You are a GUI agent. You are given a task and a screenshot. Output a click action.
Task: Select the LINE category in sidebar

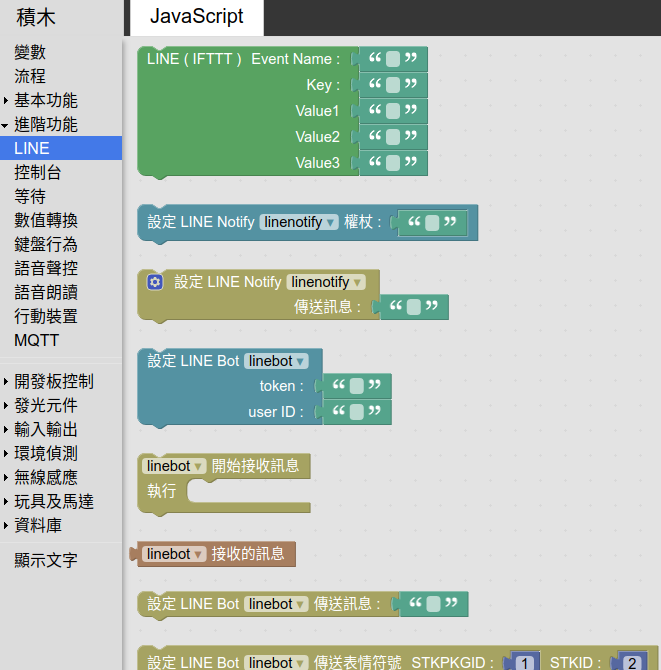point(32,148)
